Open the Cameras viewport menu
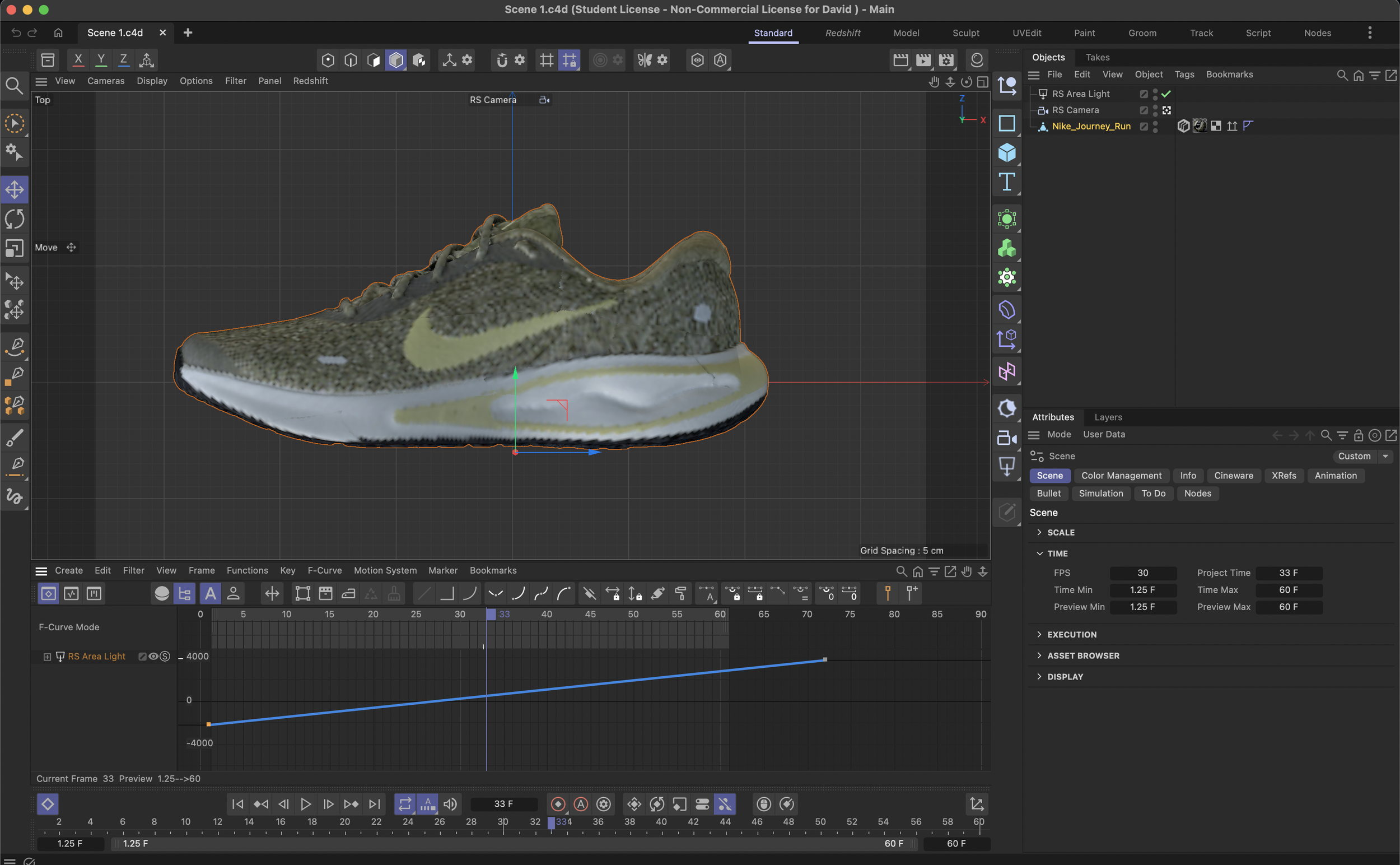The height and width of the screenshot is (865, 1400). (x=106, y=81)
